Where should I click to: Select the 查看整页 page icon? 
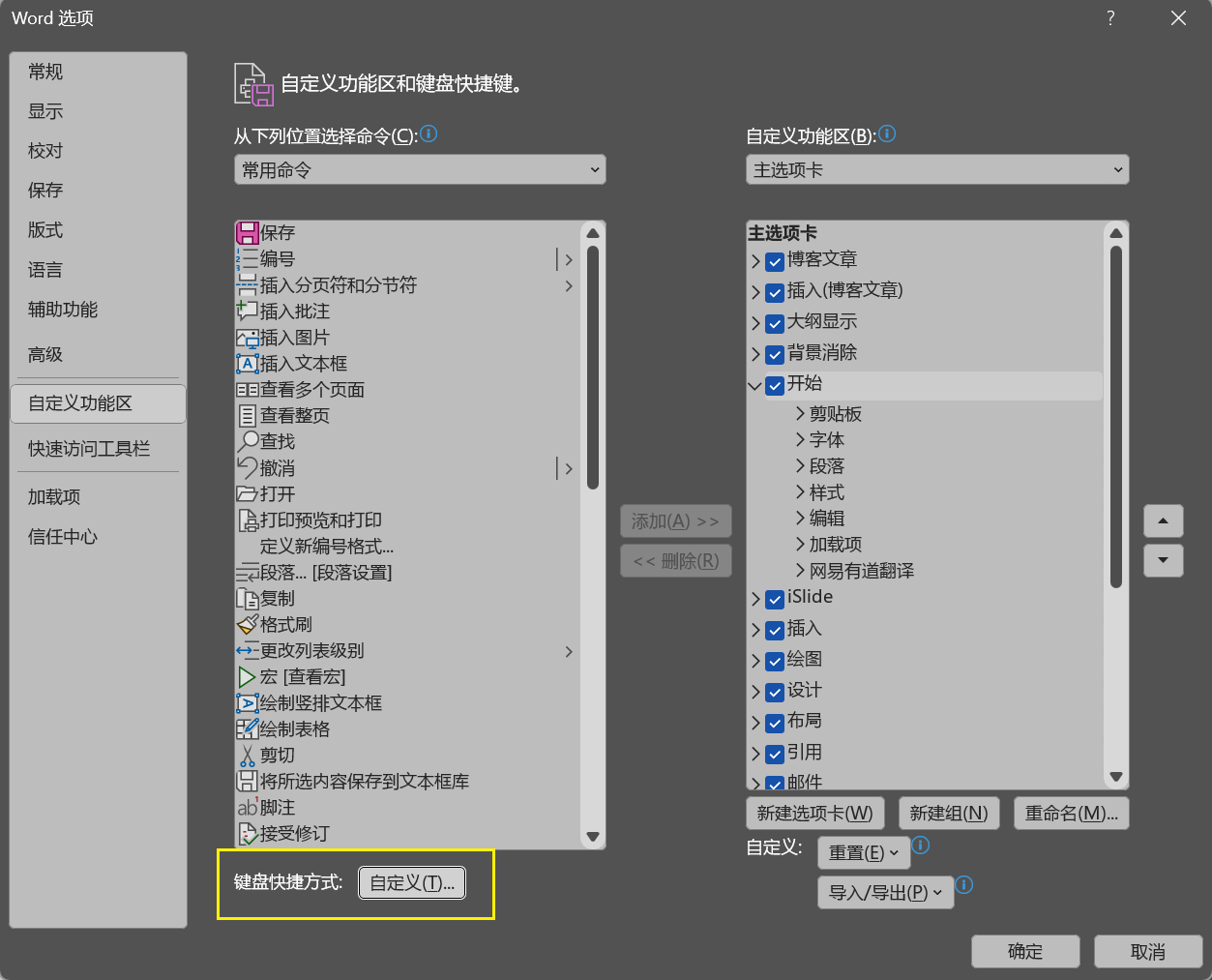[x=248, y=416]
